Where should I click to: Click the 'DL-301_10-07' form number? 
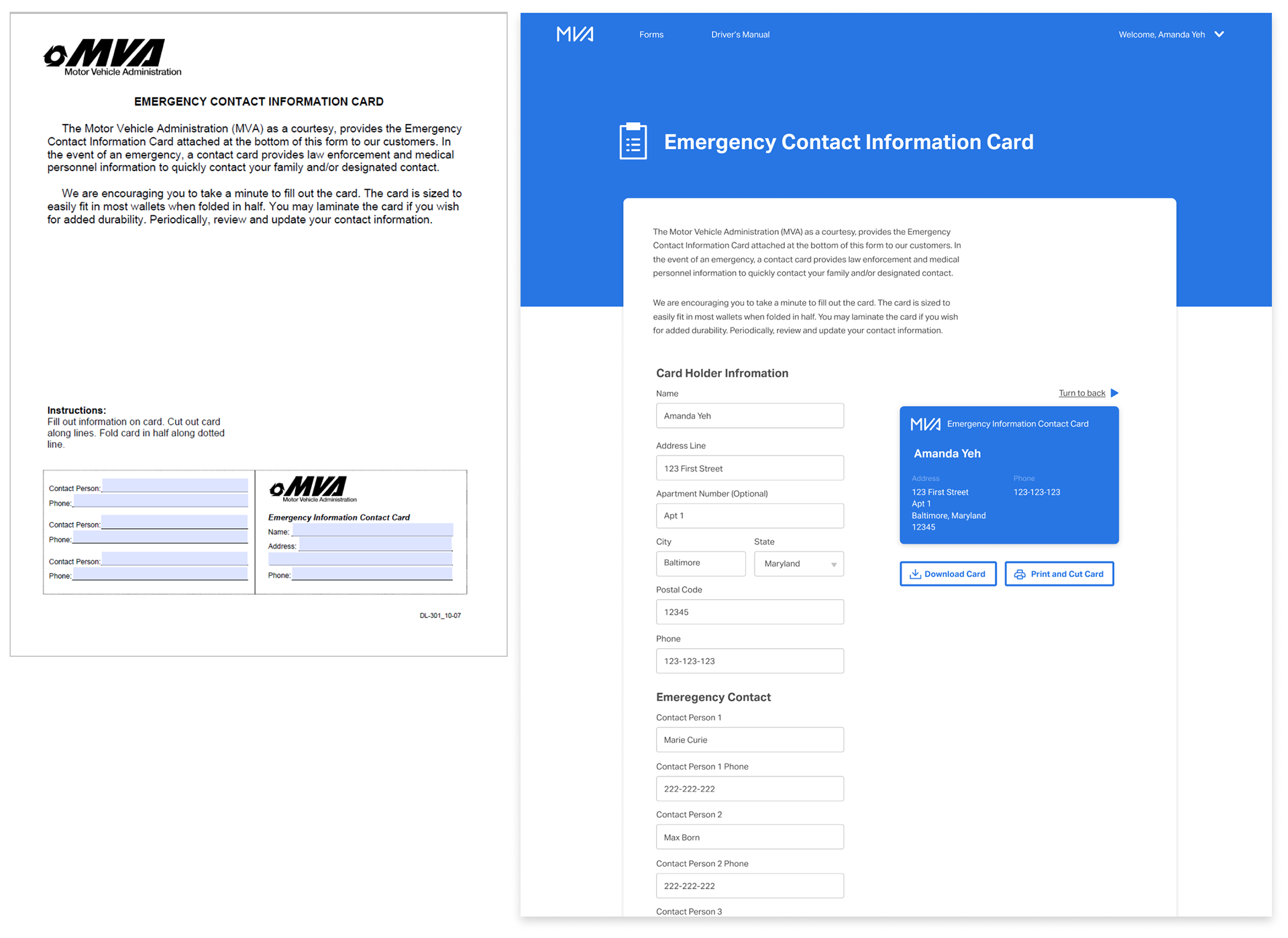pos(440,615)
